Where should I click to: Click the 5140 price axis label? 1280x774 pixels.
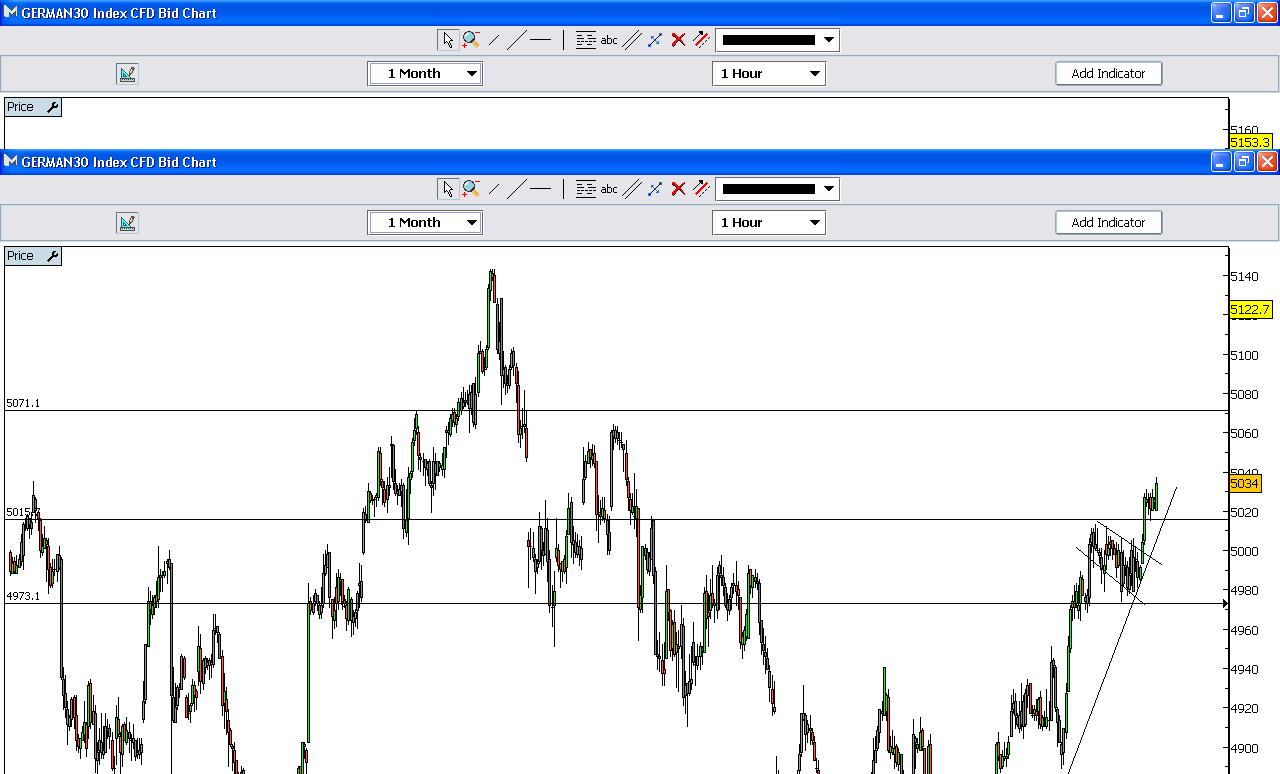(x=1244, y=276)
